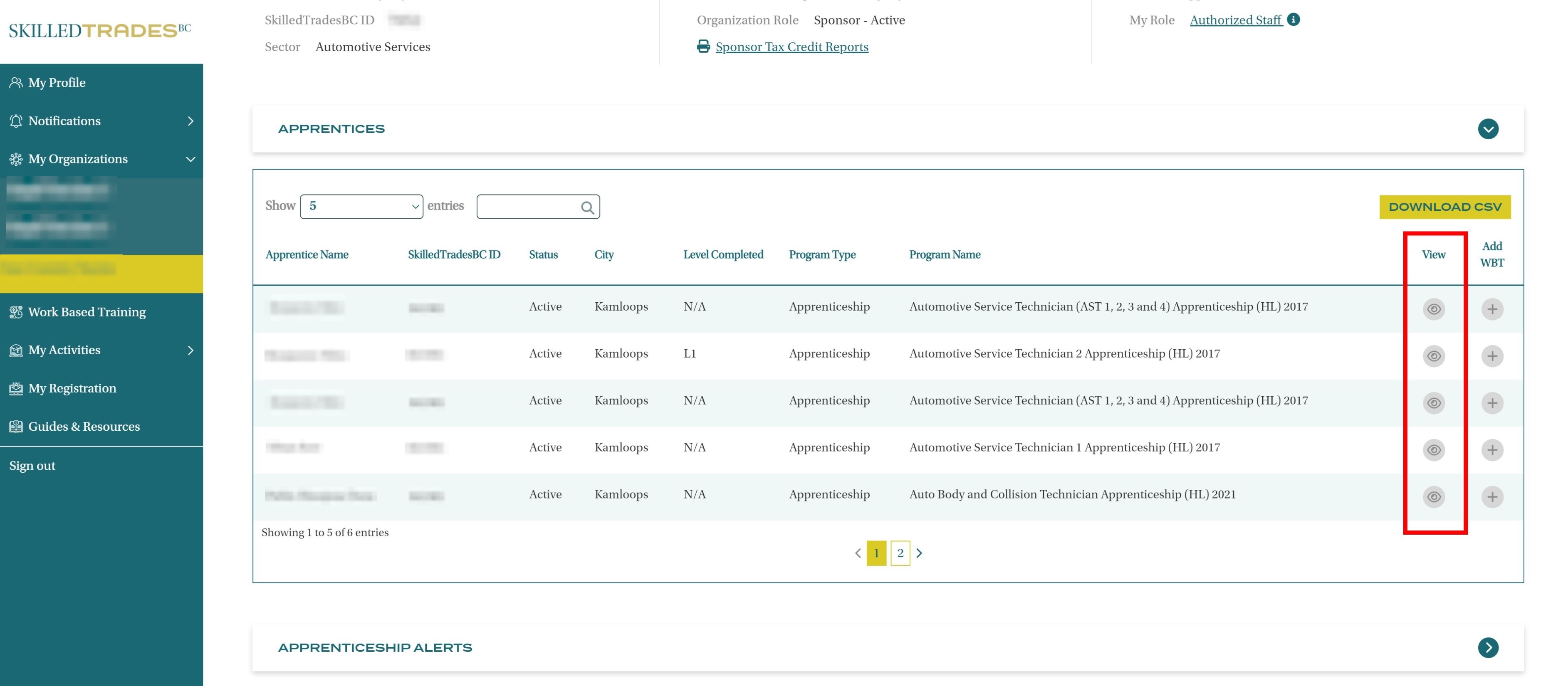Add WBT for Automotive Service Technician 2 row
Screen dimensions: 1568x686
[x=1492, y=356]
